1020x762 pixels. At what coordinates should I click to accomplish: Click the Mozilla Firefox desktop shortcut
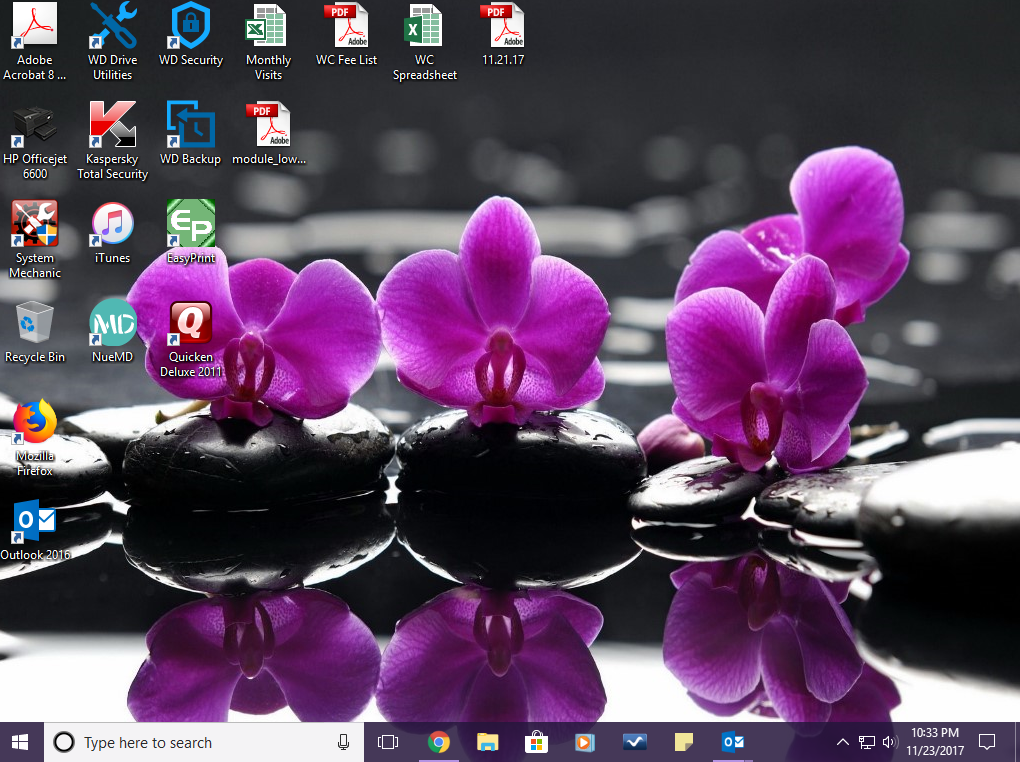(x=34, y=437)
